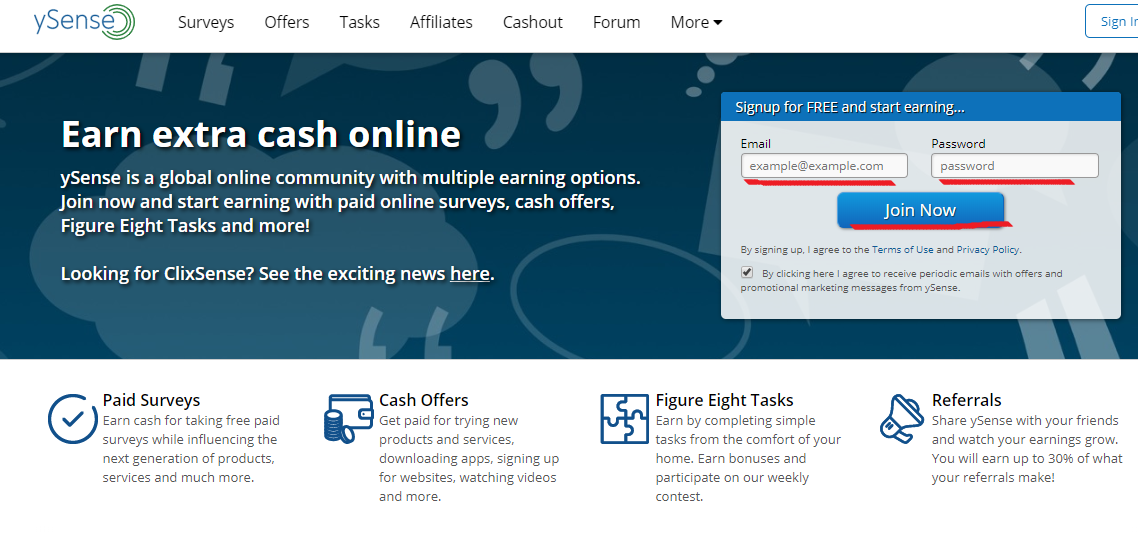Open the Forum link in navigation
This screenshot has height=533, width=1138.
pyautogui.click(x=616, y=23)
